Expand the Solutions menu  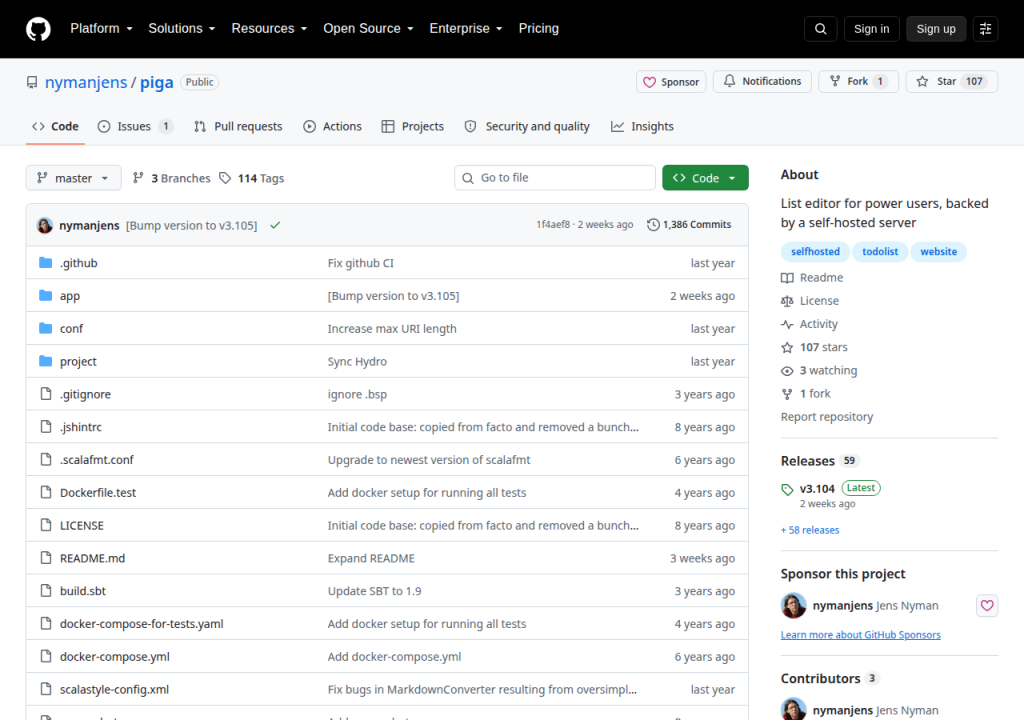pos(182,29)
